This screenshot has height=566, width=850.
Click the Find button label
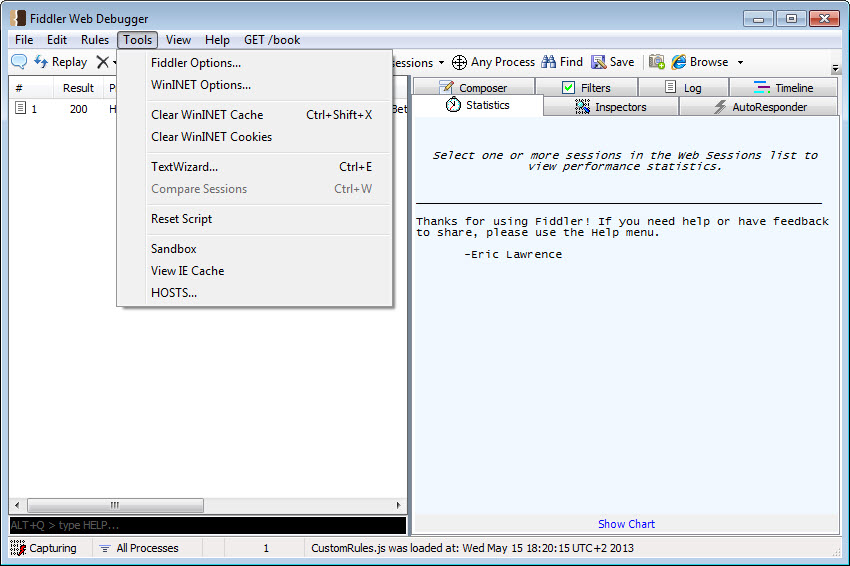pyautogui.click(x=571, y=62)
